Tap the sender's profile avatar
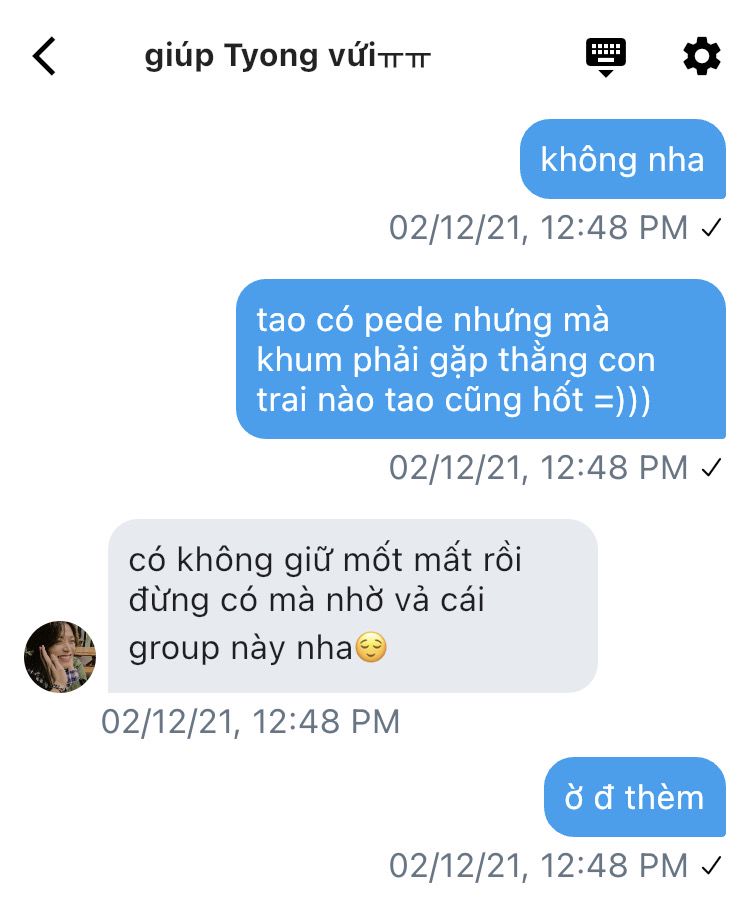The height and width of the screenshot is (920, 750). click(59, 657)
